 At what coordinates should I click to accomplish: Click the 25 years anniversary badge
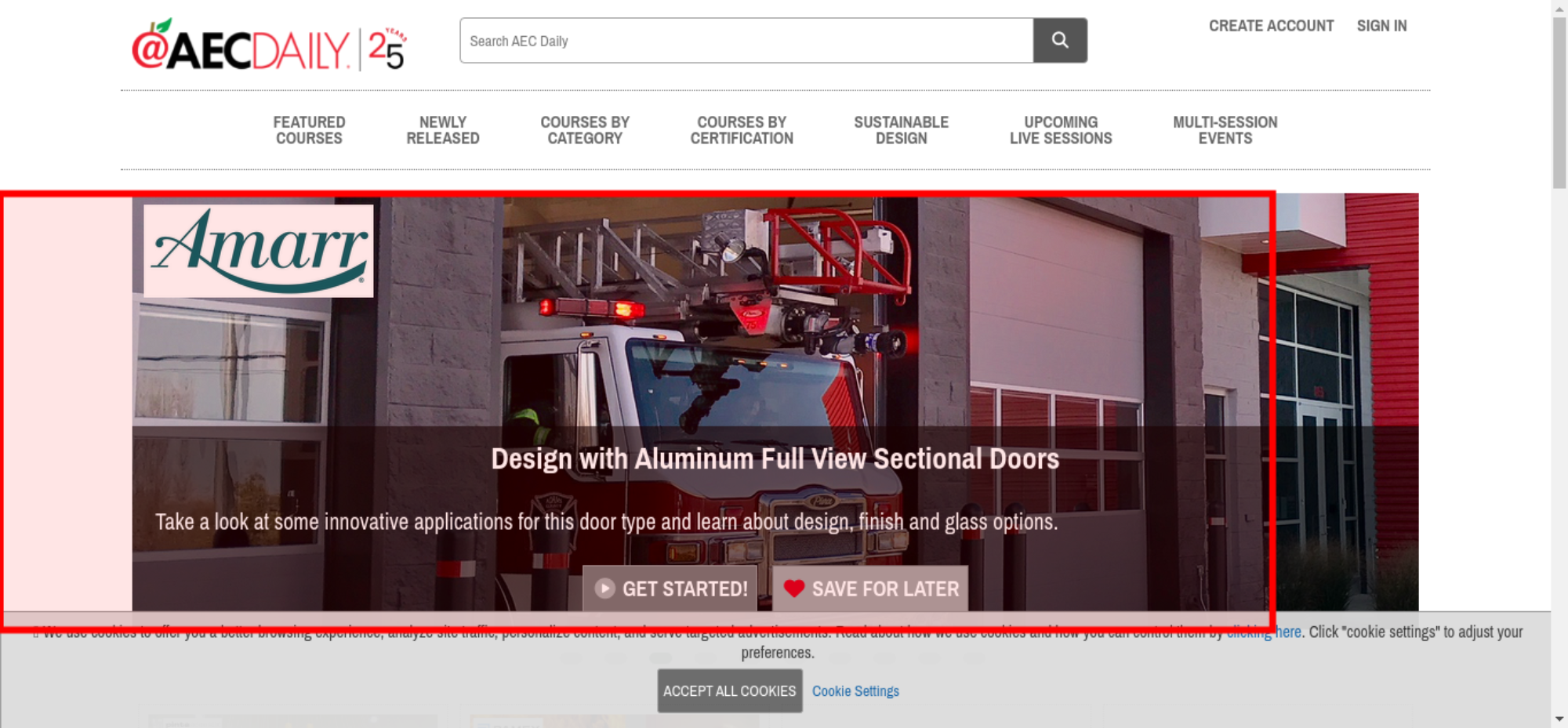[x=387, y=49]
